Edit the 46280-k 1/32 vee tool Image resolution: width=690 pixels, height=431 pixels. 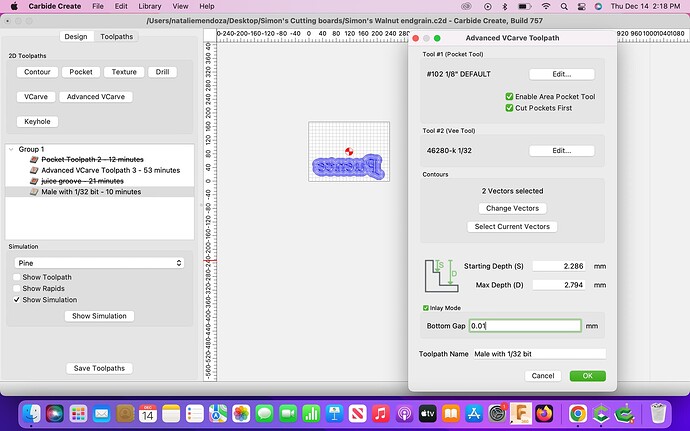tap(562, 151)
